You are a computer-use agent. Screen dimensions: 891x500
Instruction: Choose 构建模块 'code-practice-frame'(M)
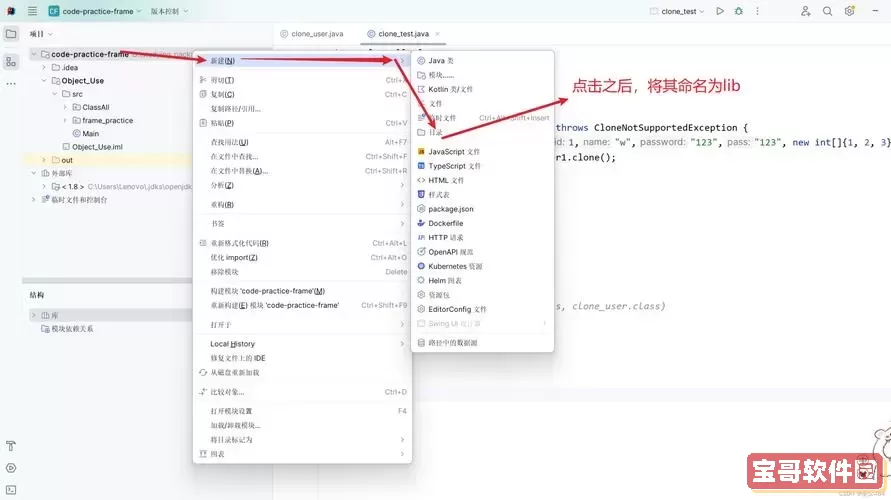[x=302, y=291]
